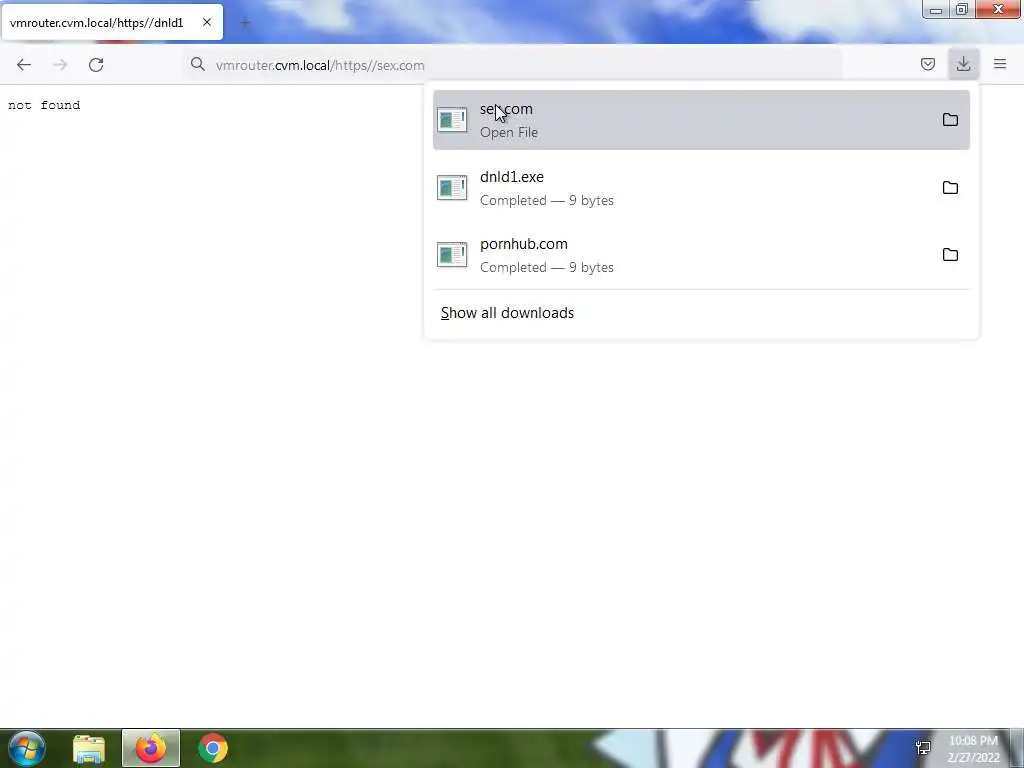Click Show all downloads
The height and width of the screenshot is (768, 1024).
click(507, 313)
